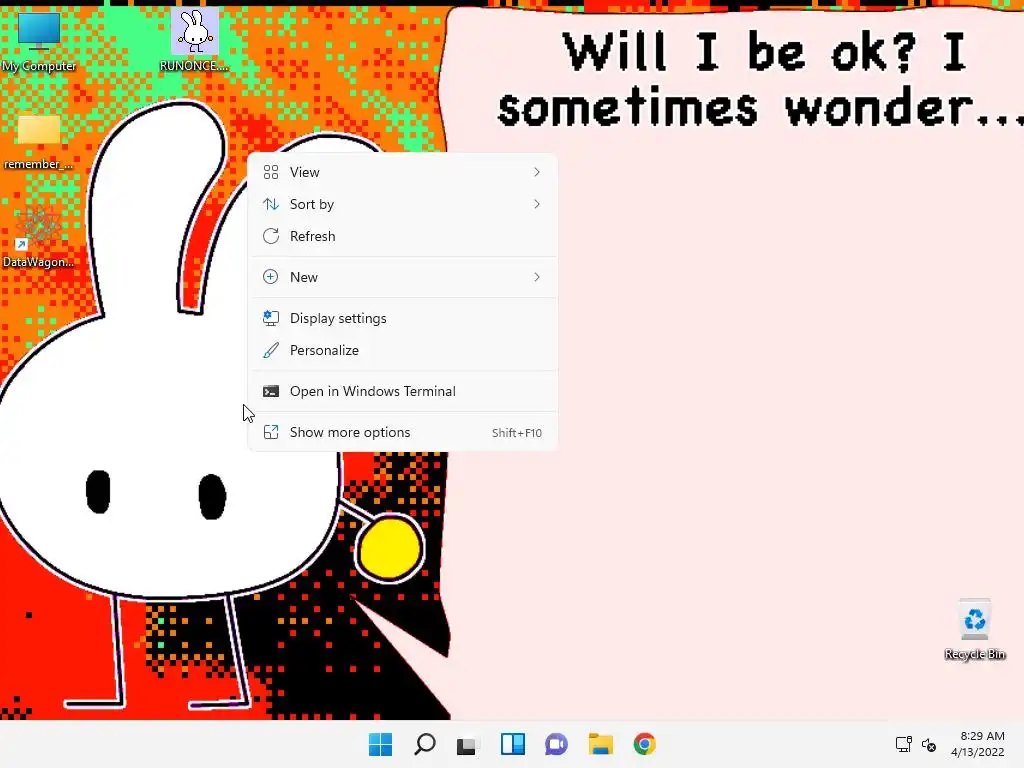
Task: Open the clock showing 8:29 AM
Action: pyautogui.click(x=978, y=744)
